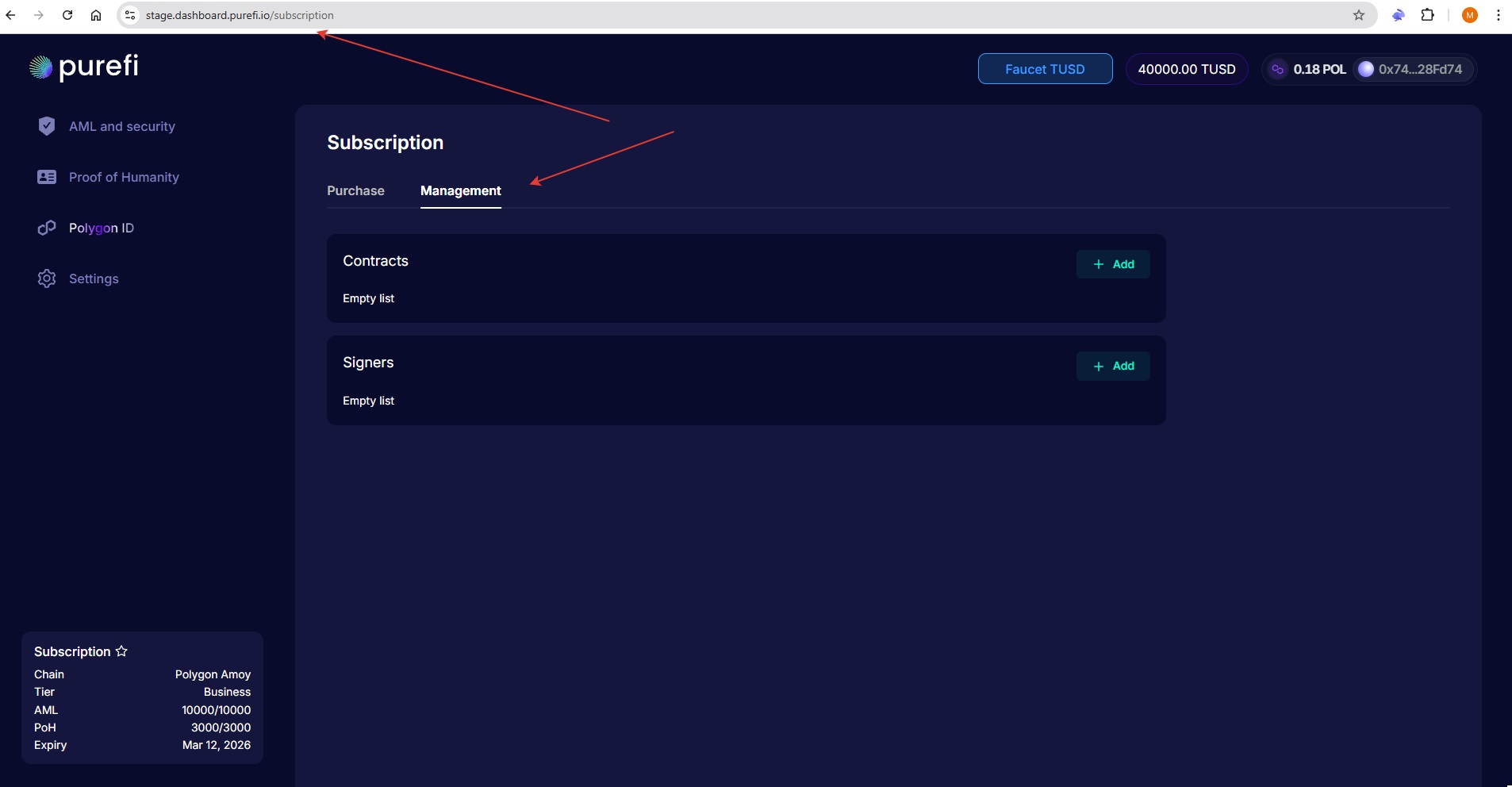Click the AML and security shield icon
The width and height of the screenshot is (1512, 787).
pos(47,126)
